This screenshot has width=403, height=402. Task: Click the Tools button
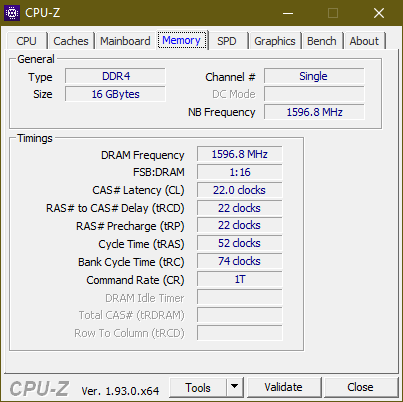198,387
